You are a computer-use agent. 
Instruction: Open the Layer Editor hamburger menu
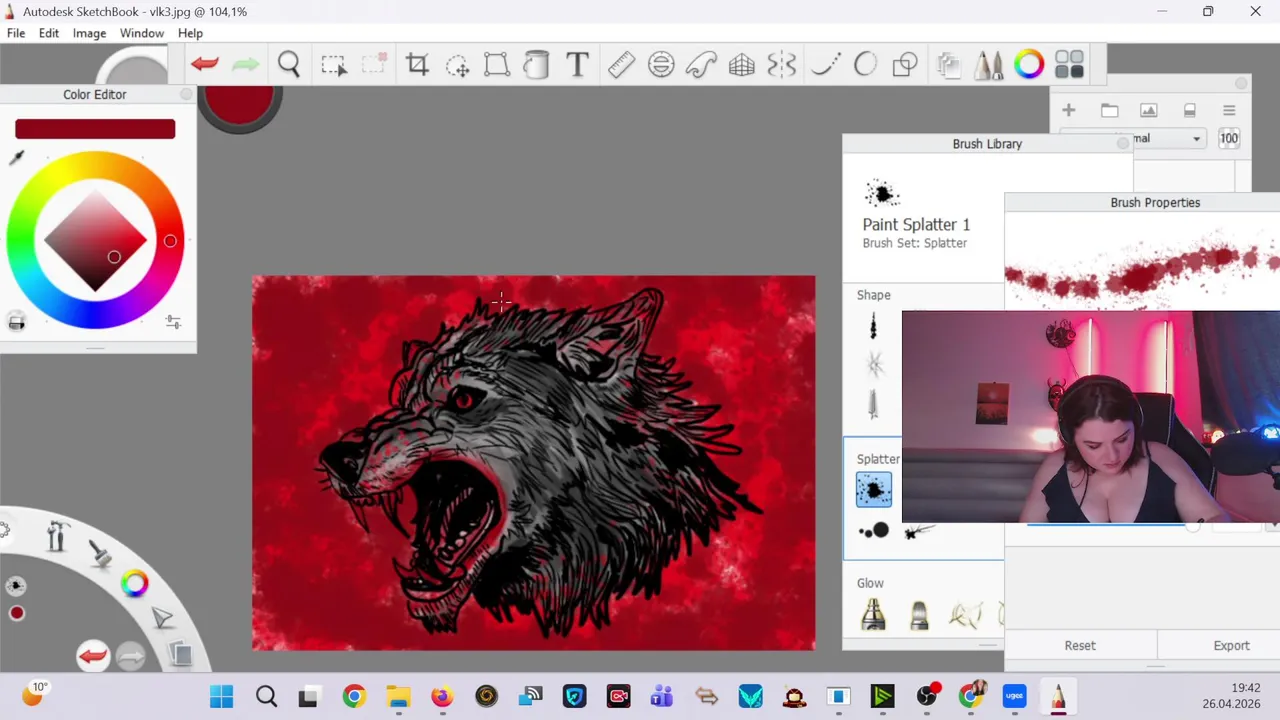(1229, 110)
